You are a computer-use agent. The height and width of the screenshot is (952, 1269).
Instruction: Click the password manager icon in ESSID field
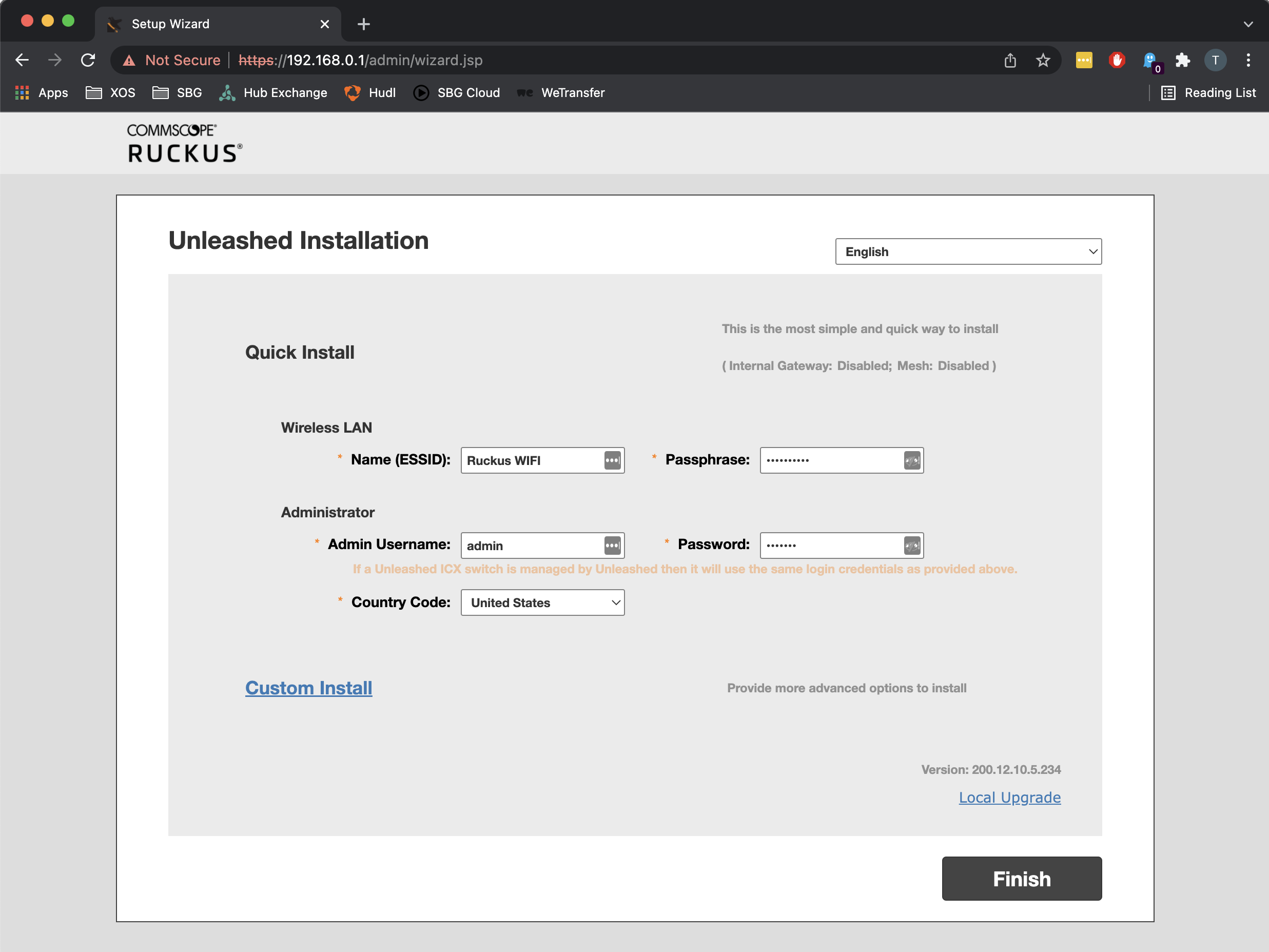click(x=612, y=460)
